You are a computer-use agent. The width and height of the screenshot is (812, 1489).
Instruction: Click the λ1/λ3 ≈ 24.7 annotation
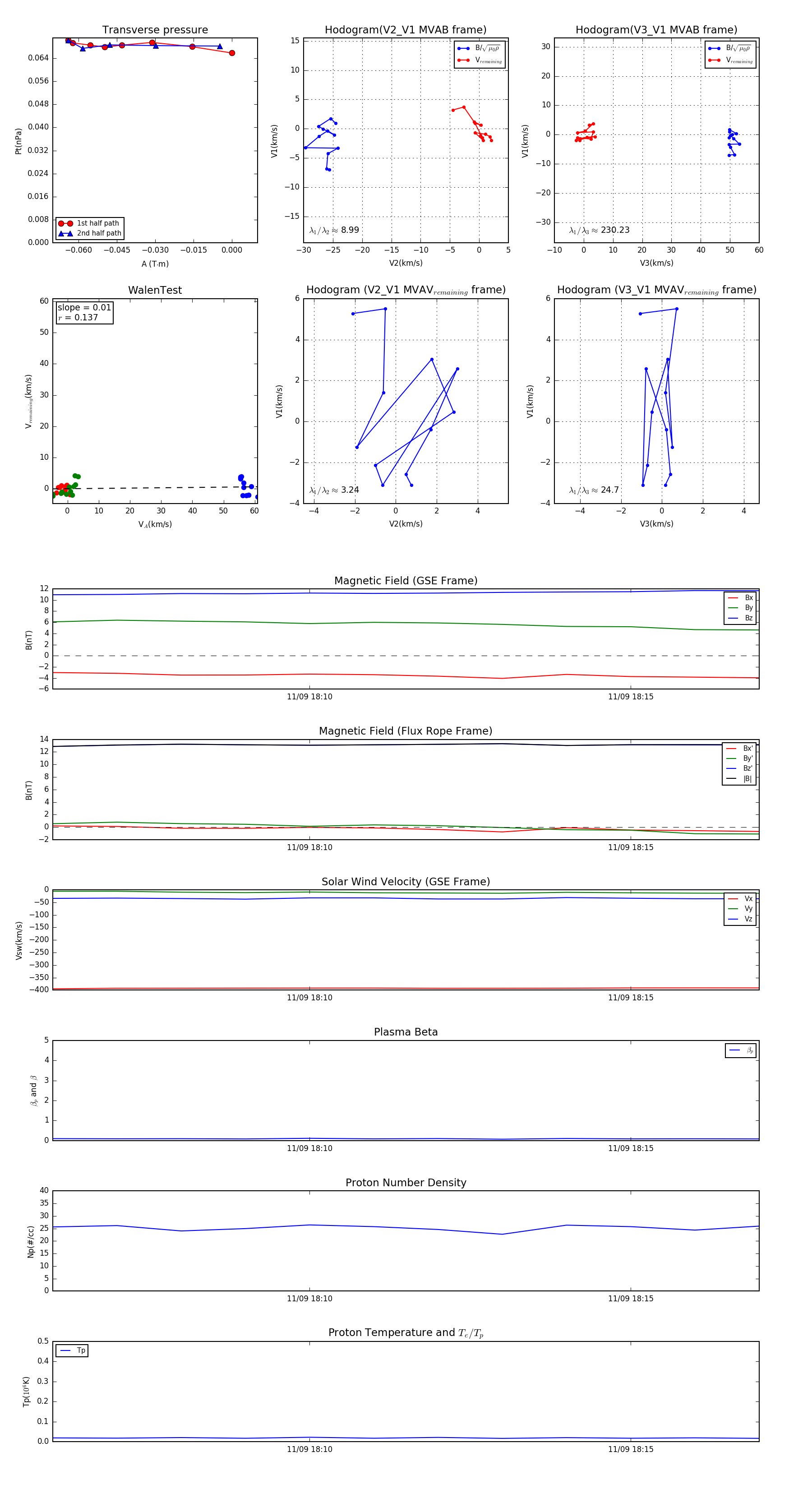click(x=594, y=490)
